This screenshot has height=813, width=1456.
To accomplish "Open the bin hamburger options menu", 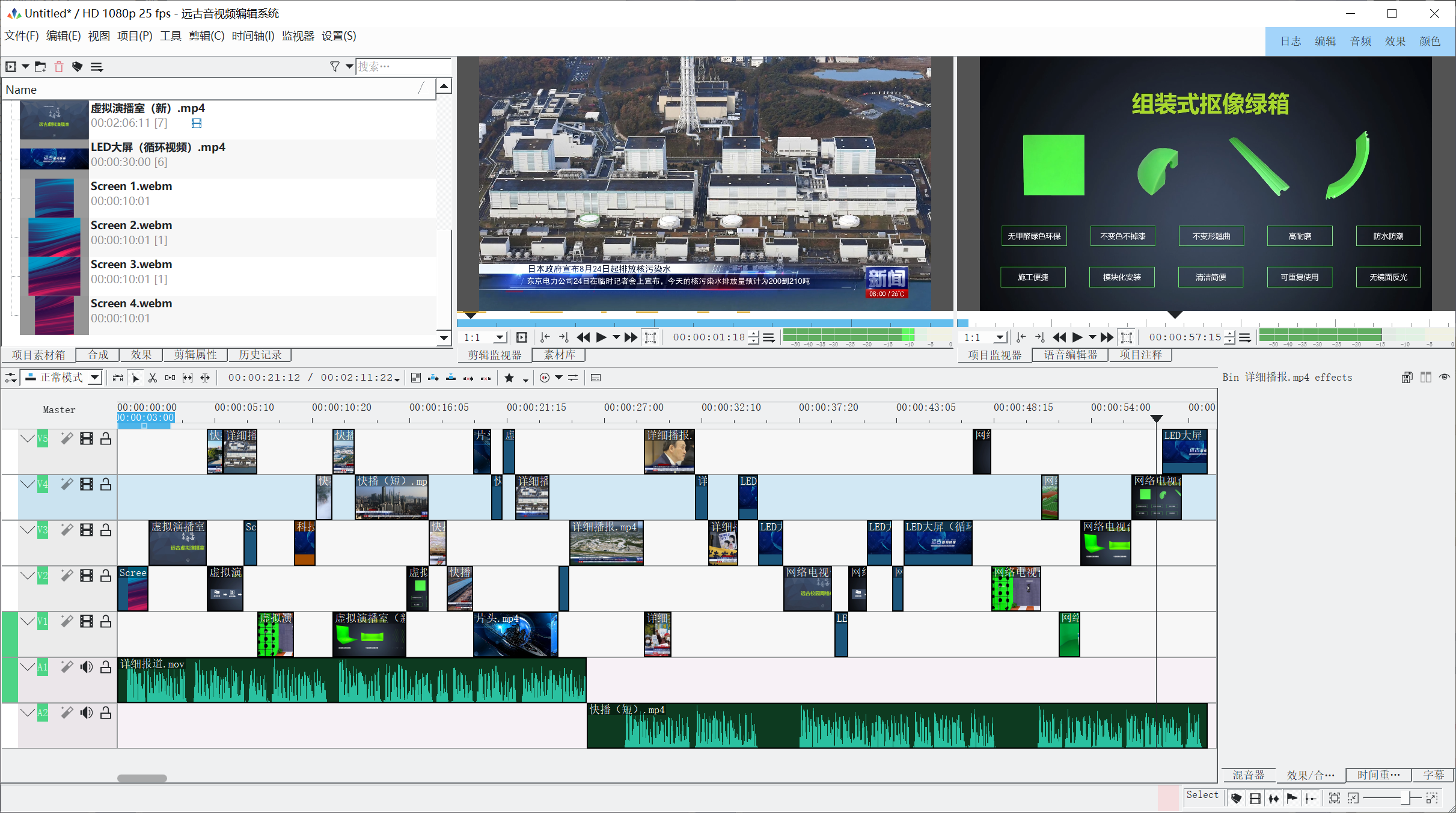I will pyautogui.click(x=96, y=67).
